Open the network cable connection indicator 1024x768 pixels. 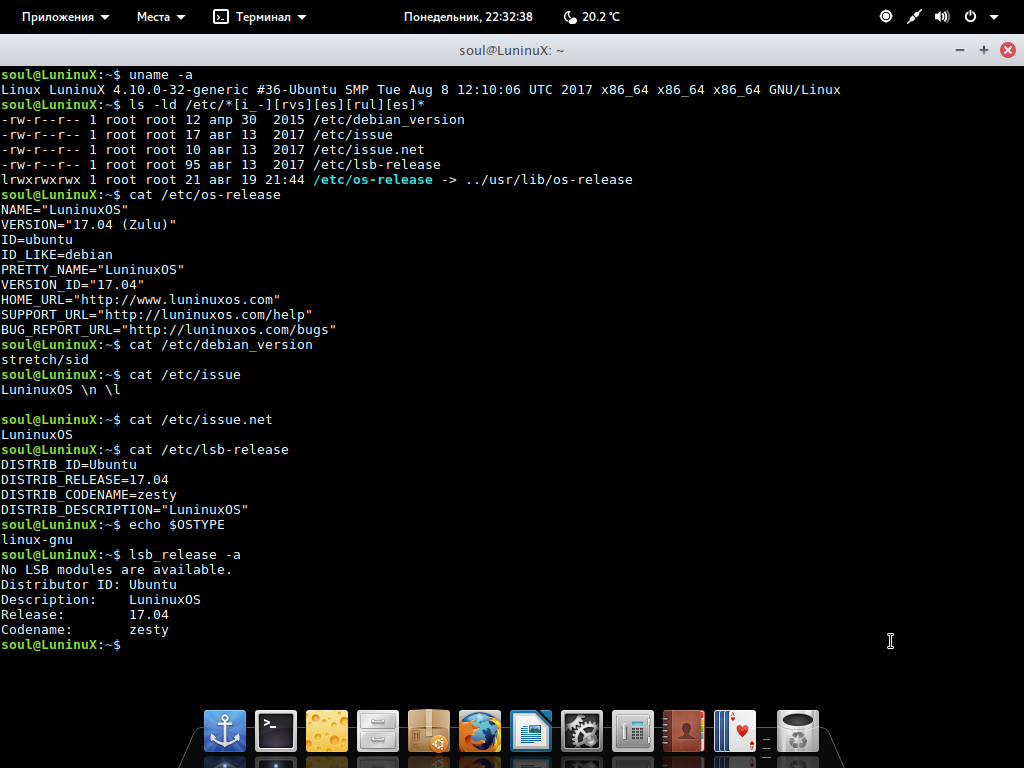(914, 16)
